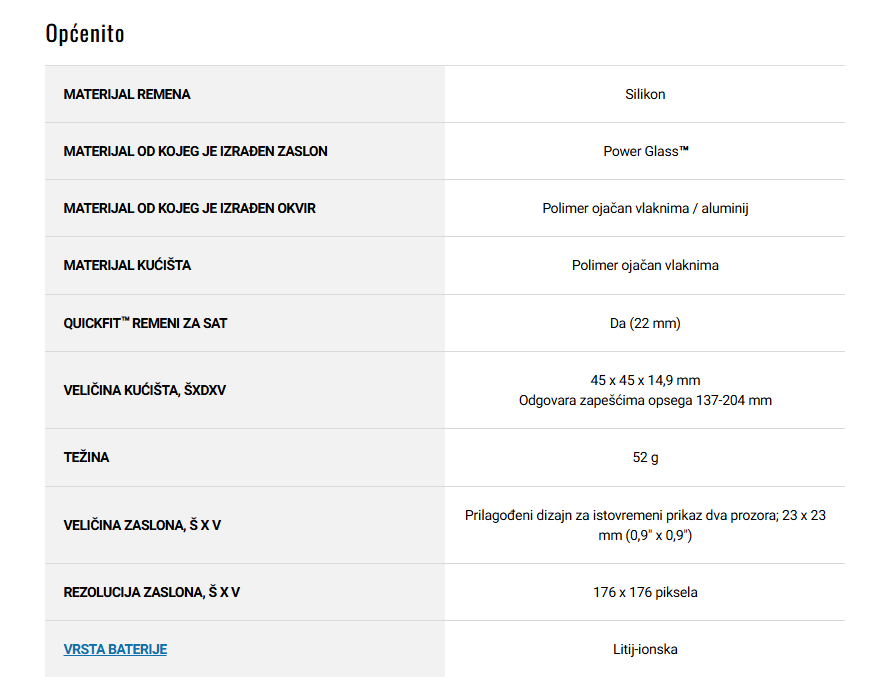The height and width of the screenshot is (677, 875).
Task: Click the MATERIJAL KUĆIŠTA label
Action: (127, 265)
